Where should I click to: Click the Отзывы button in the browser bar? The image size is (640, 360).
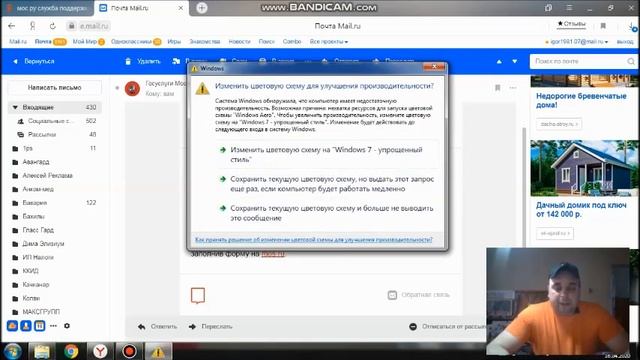tap(571, 24)
